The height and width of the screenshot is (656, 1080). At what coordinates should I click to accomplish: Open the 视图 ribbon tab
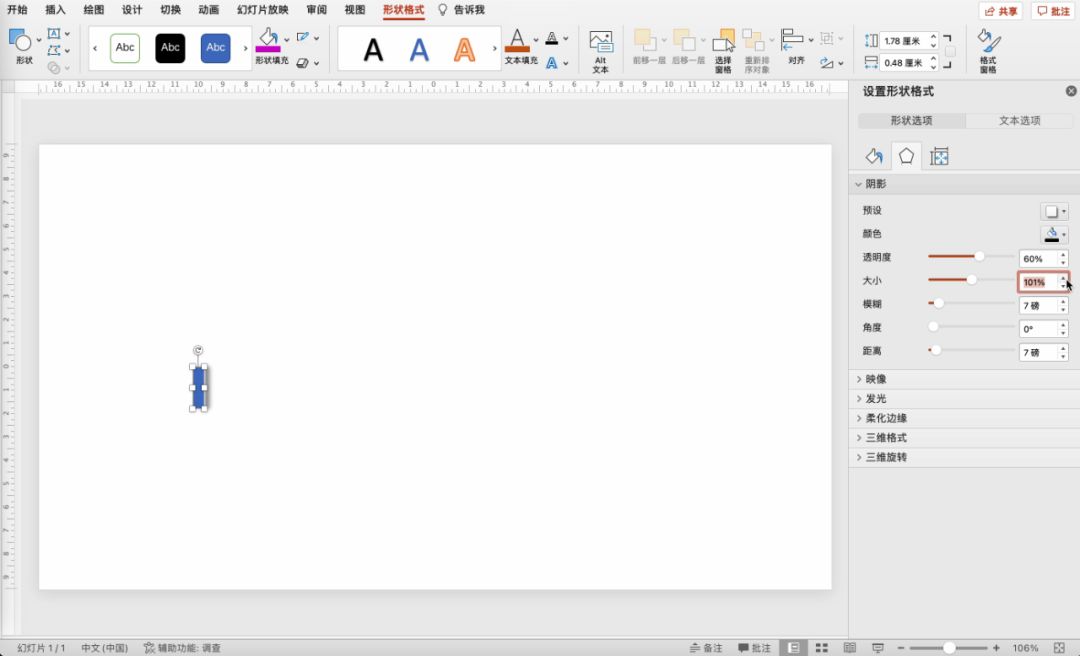click(x=355, y=10)
